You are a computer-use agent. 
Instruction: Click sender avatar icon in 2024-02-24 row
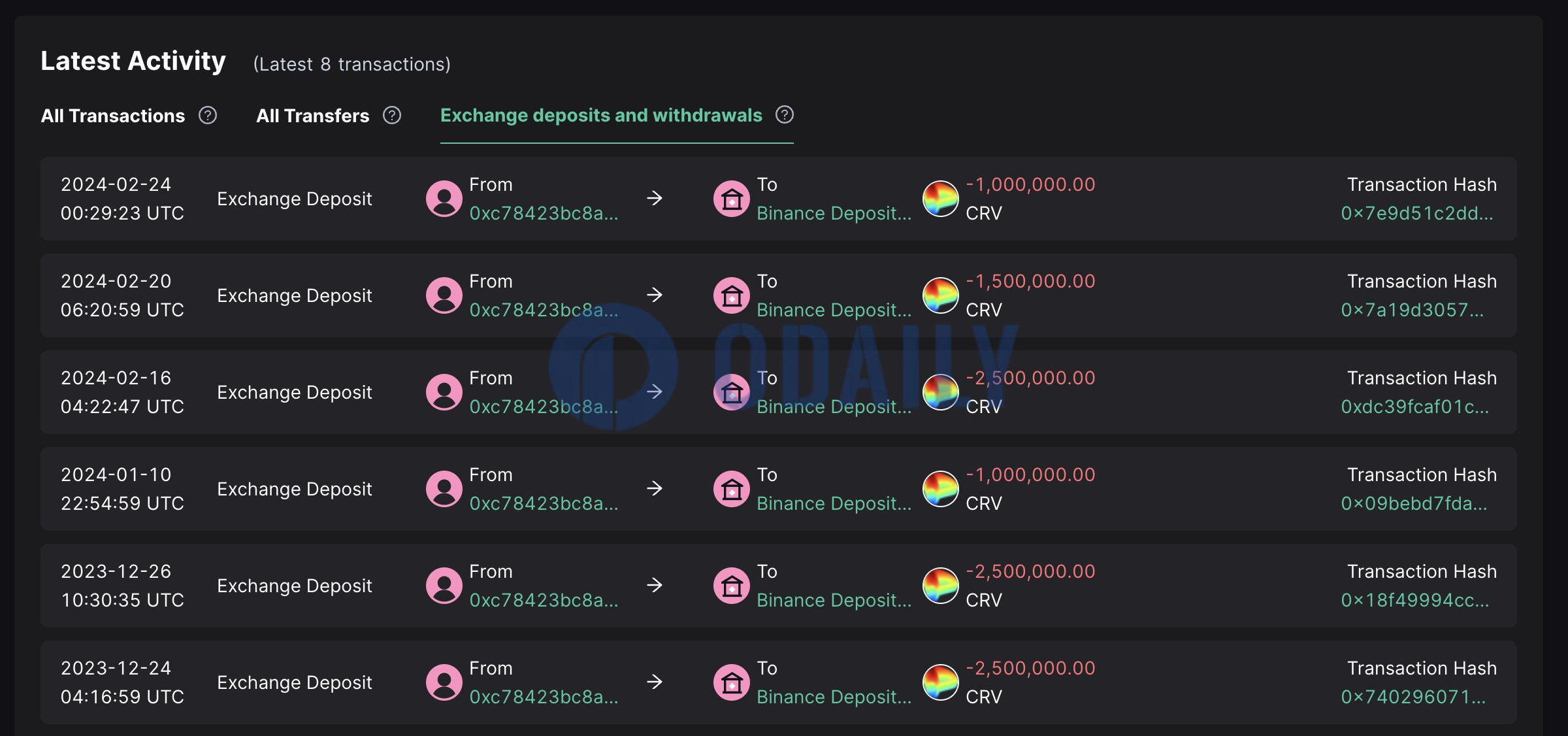pos(444,199)
